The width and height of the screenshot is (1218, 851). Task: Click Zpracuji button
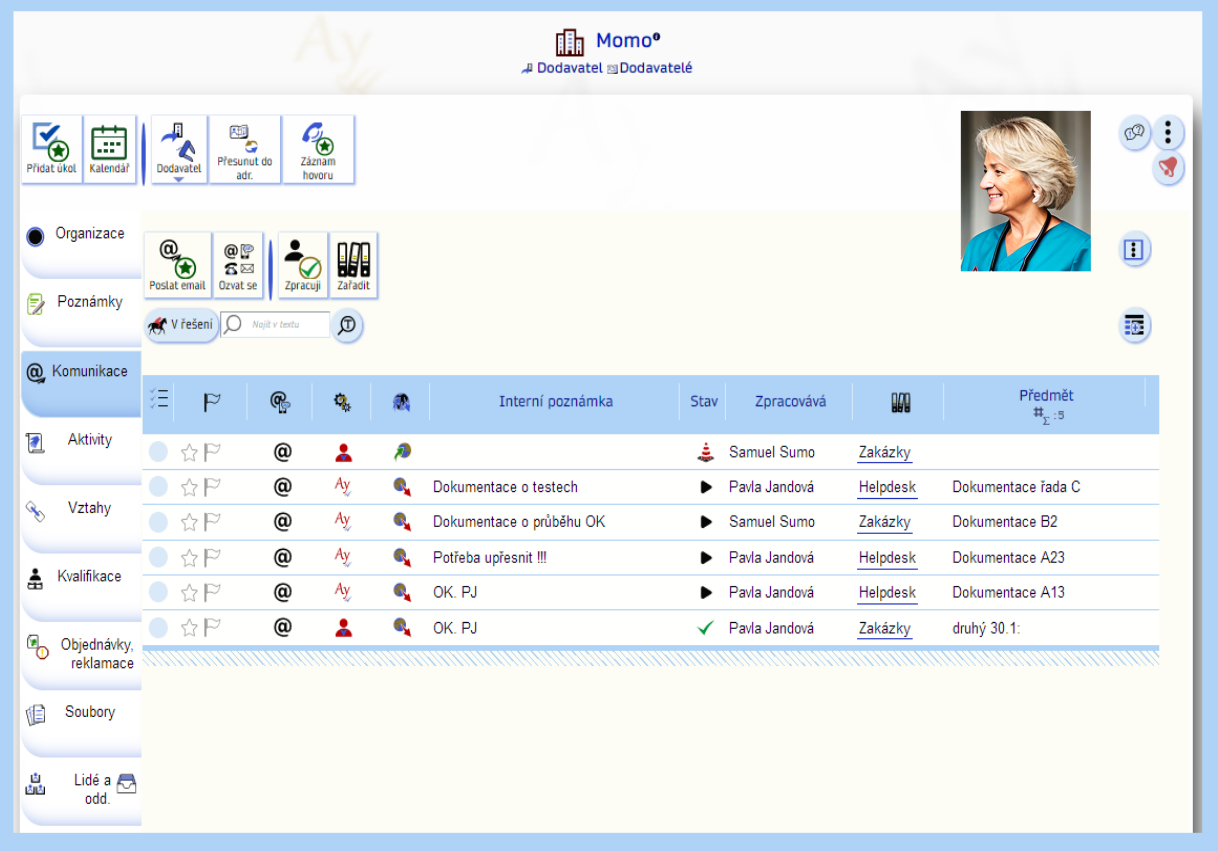(303, 265)
